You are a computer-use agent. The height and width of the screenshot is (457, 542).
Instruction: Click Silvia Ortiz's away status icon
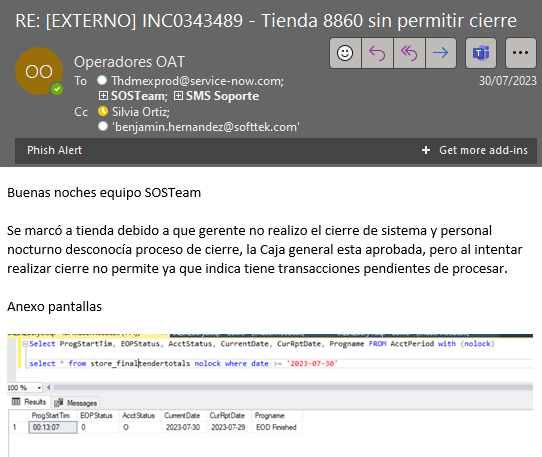tap(103, 111)
